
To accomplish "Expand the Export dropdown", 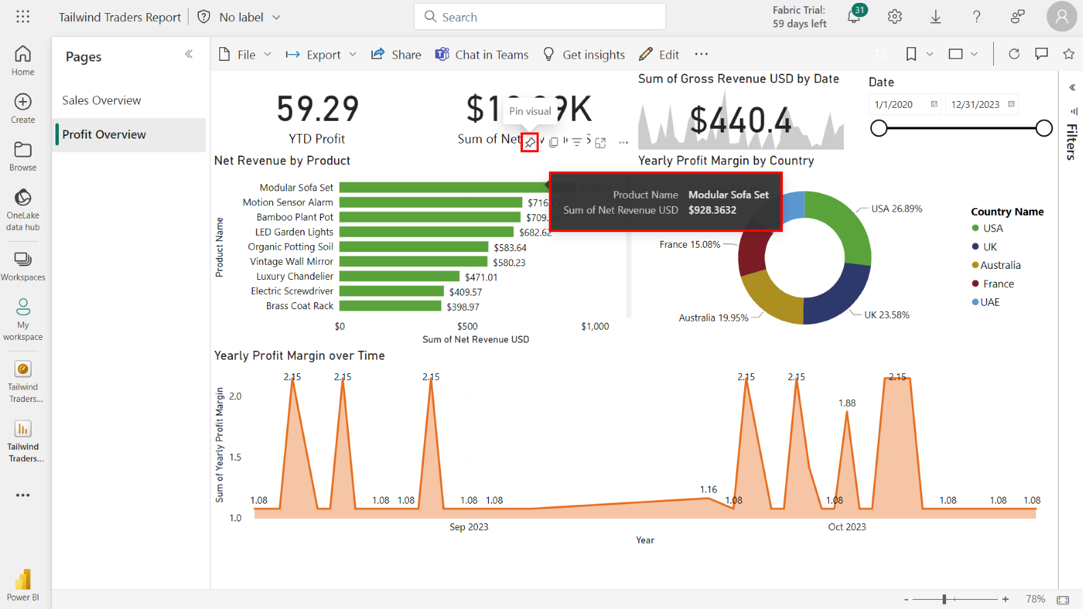I will [322, 55].
